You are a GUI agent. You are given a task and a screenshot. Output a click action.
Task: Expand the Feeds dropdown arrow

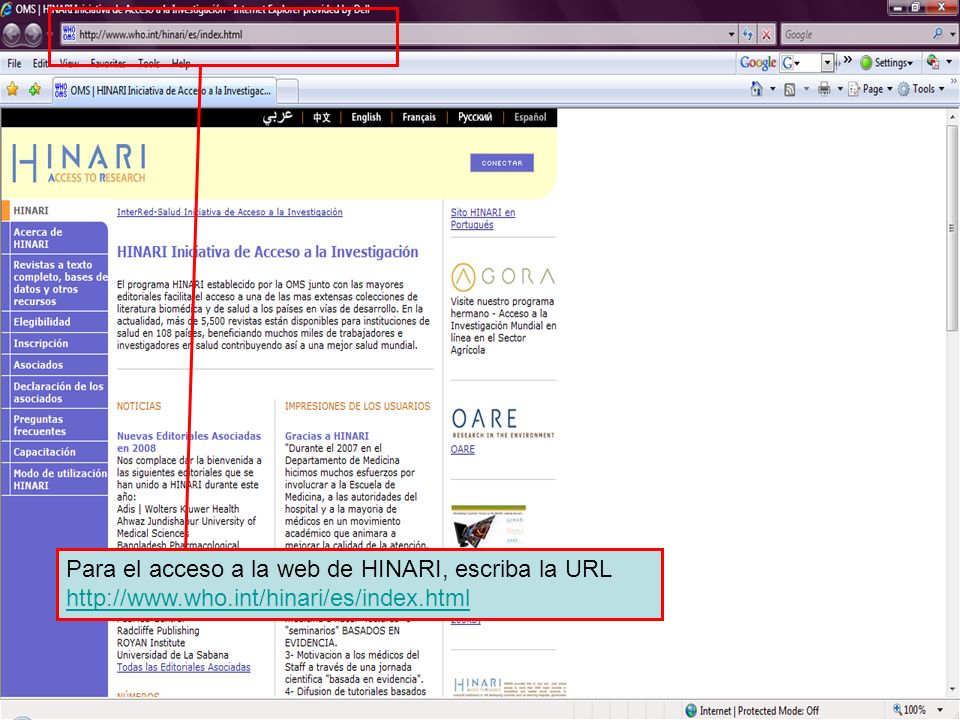pyautogui.click(x=806, y=89)
